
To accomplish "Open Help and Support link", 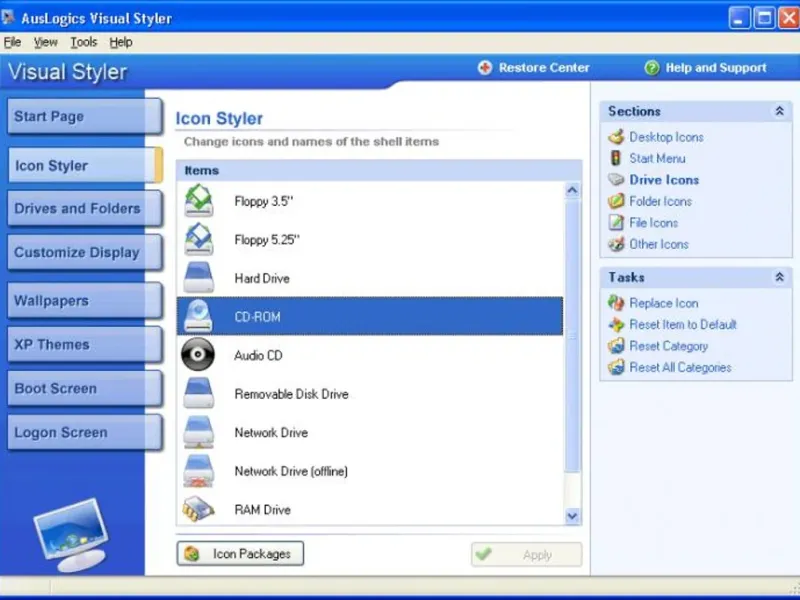I will pos(716,67).
